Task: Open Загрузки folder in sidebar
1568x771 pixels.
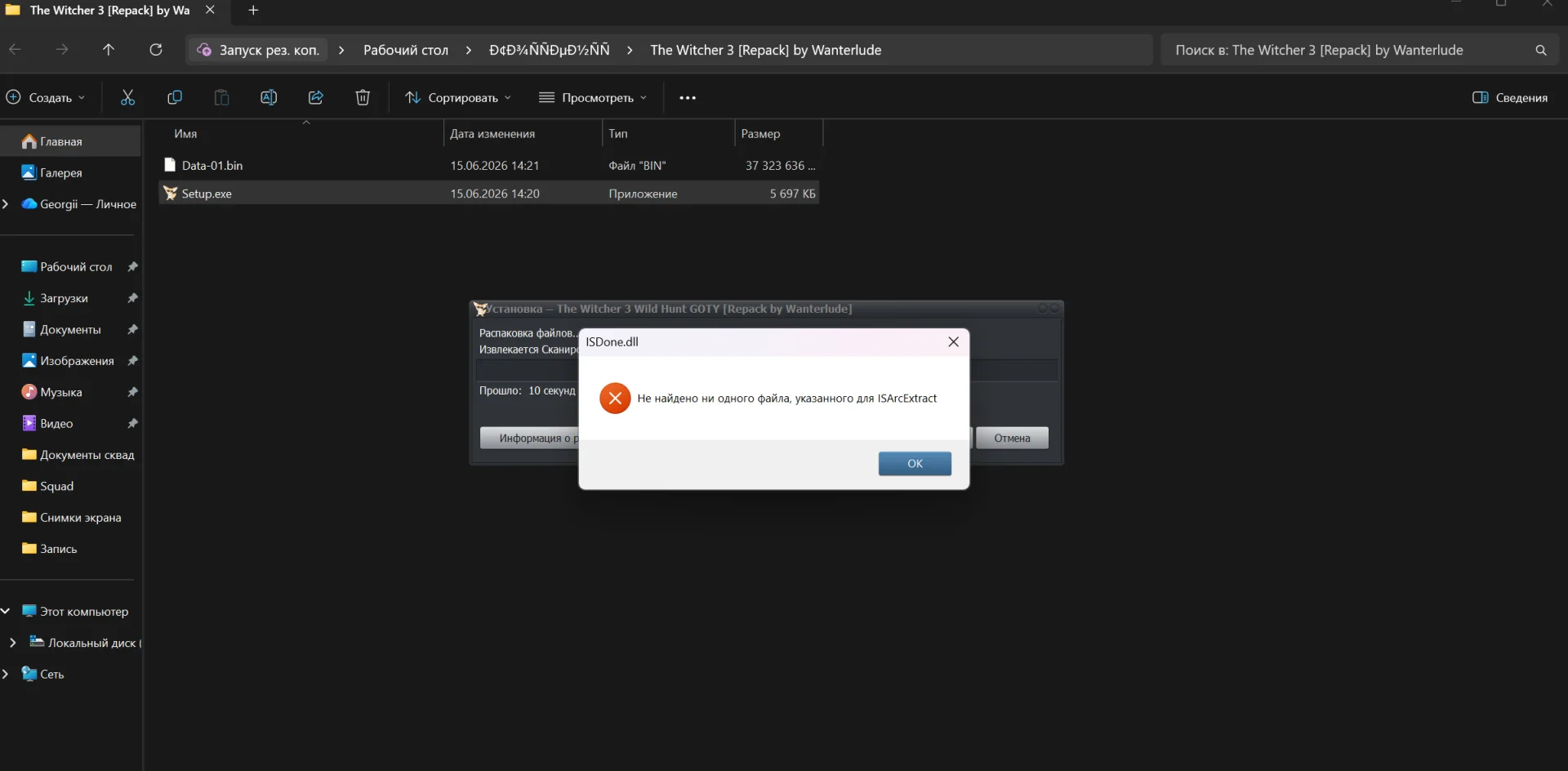Action: click(64, 298)
